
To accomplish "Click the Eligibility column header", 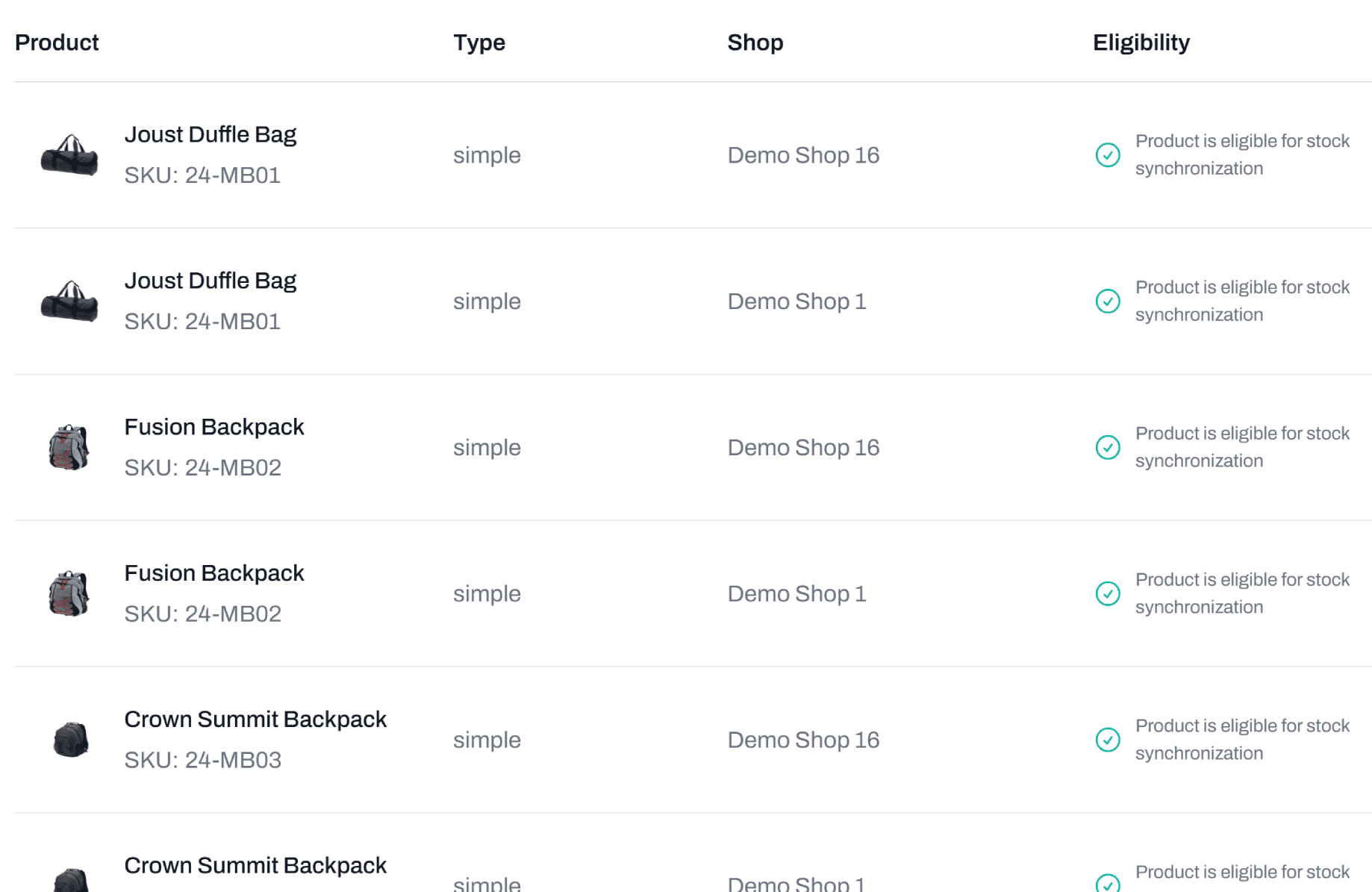I will tap(1141, 43).
